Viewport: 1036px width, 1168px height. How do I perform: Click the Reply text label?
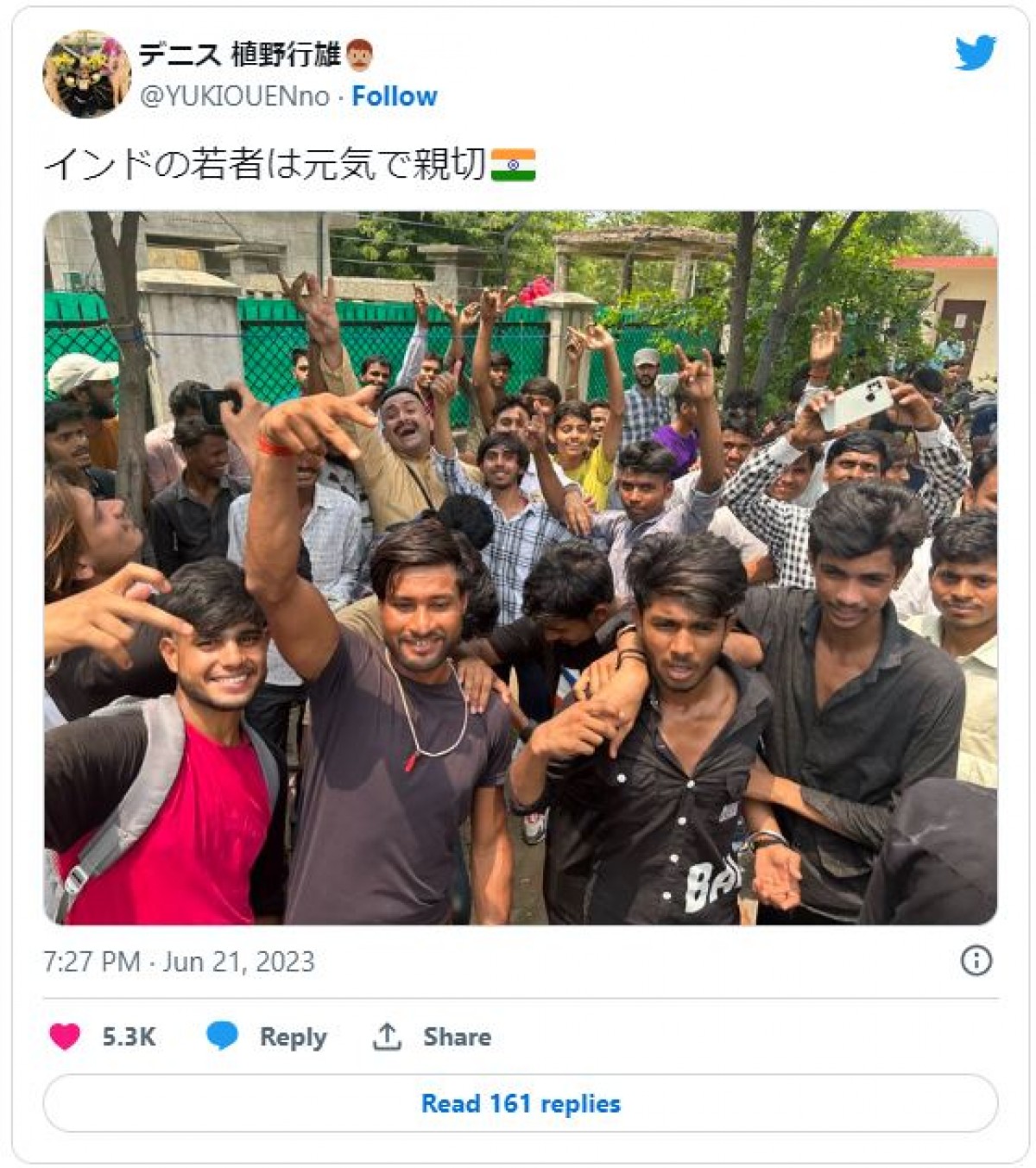point(294,1037)
